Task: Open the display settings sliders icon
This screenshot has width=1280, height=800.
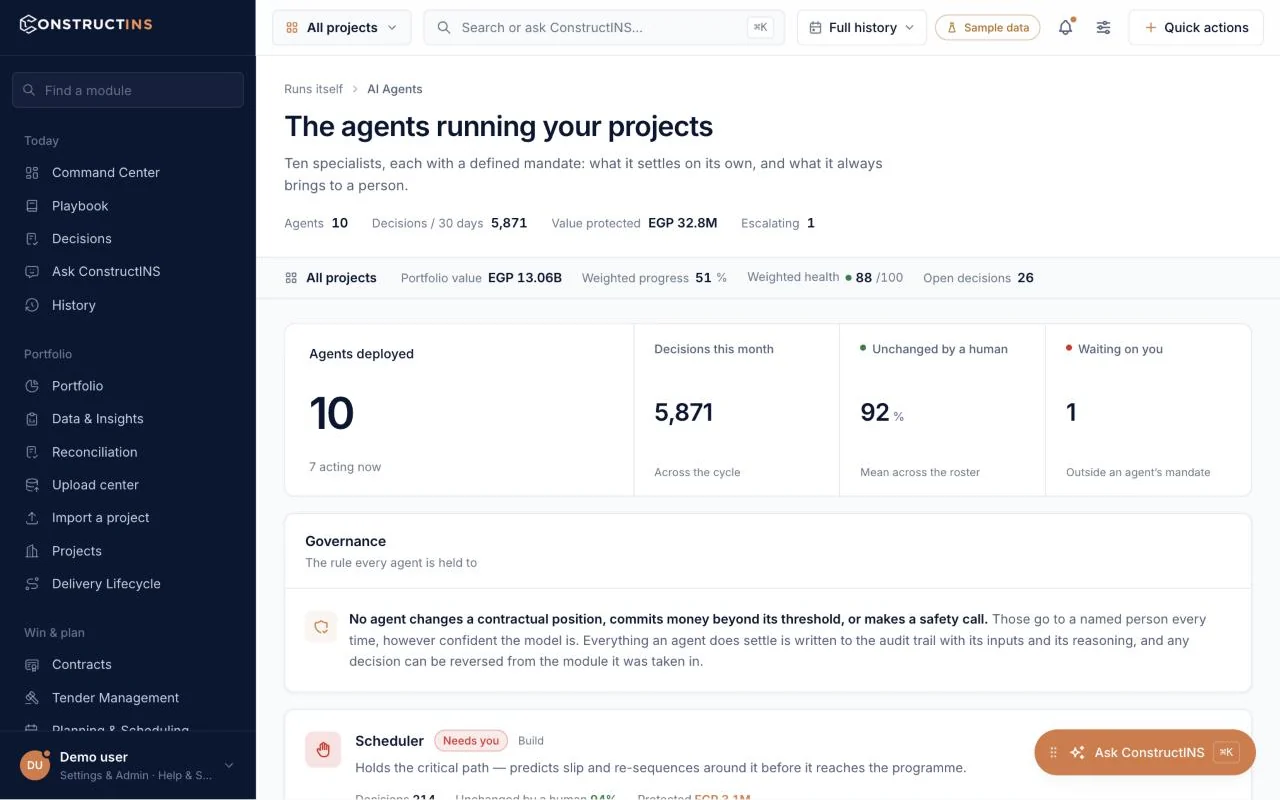Action: pos(1103,28)
